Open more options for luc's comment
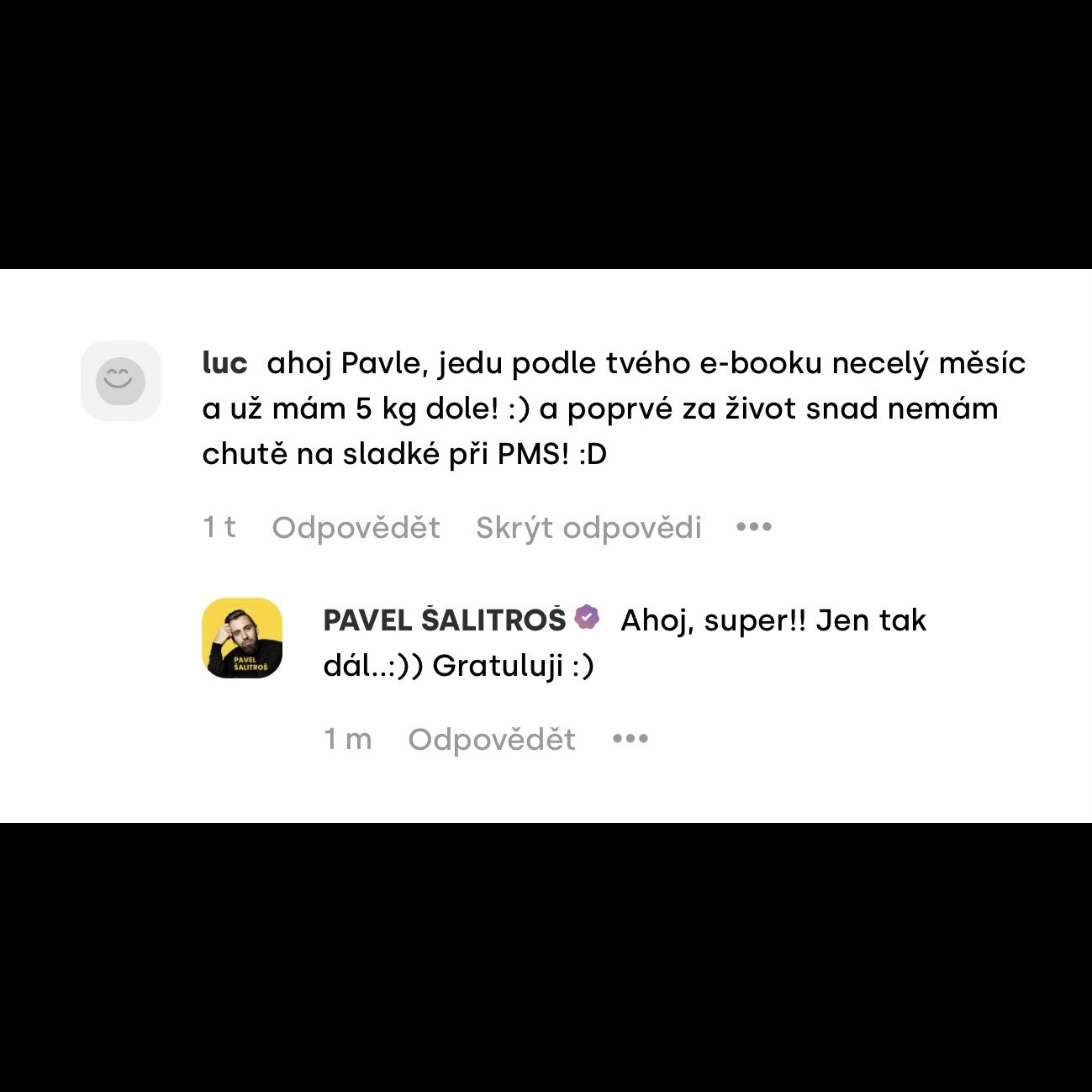1092x1092 pixels. [x=754, y=527]
